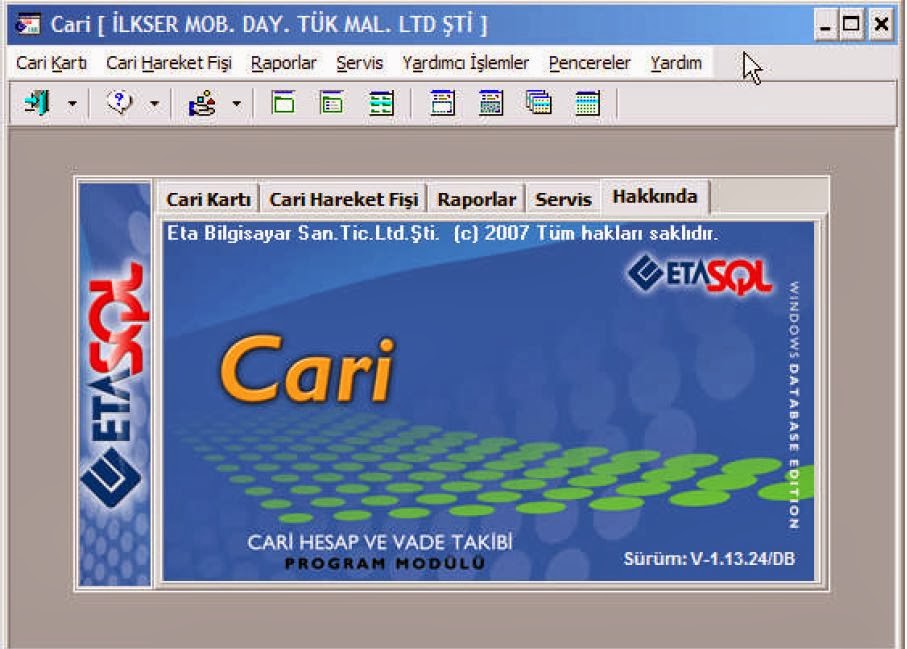Click the green window with list icon
907x649 pixels.
click(332, 103)
